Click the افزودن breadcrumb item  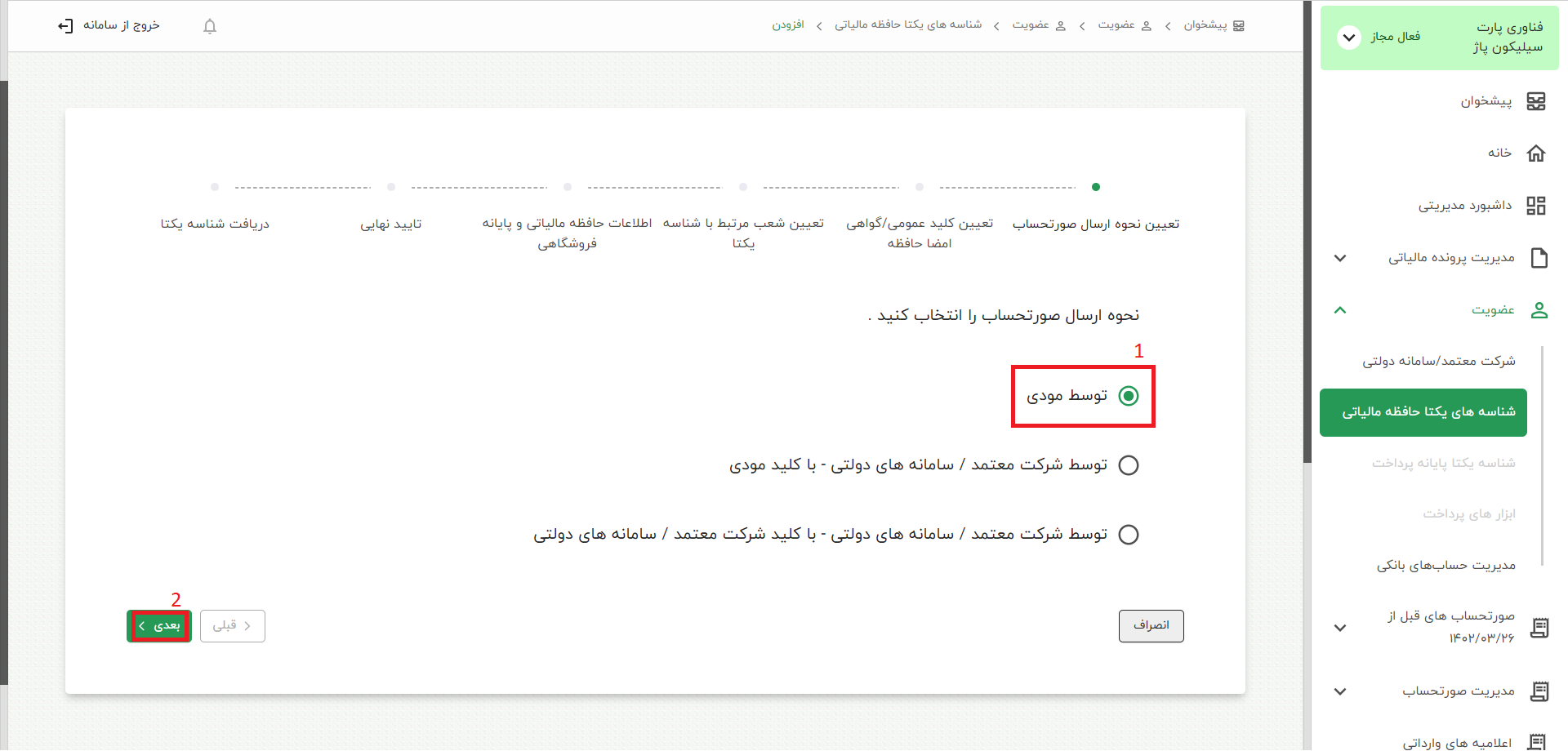pos(788,25)
